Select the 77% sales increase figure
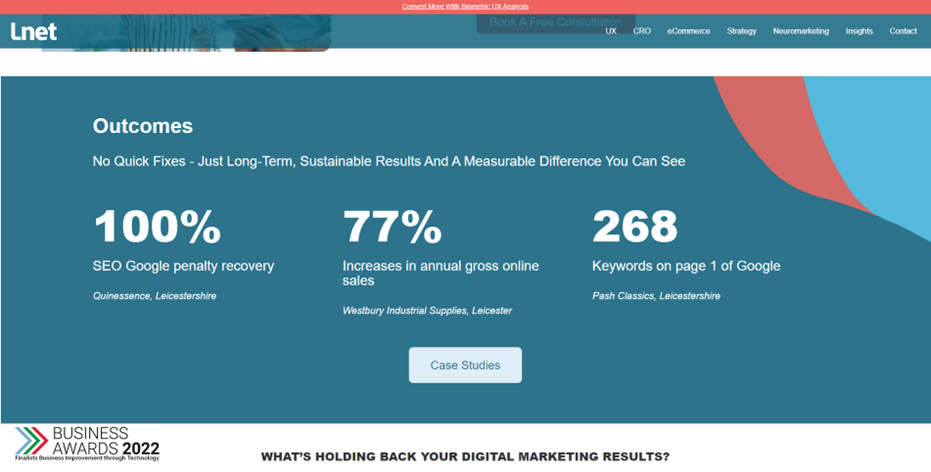The image size is (931, 472). (392, 226)
